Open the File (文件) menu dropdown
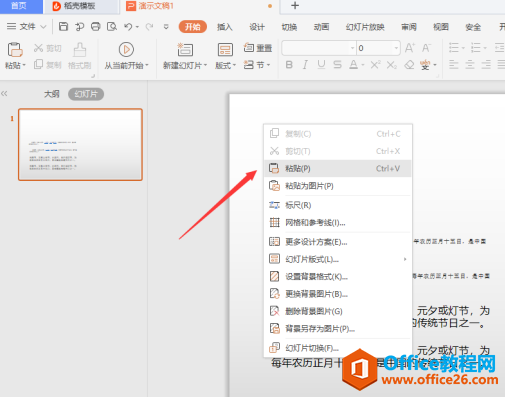 [26, 26]
